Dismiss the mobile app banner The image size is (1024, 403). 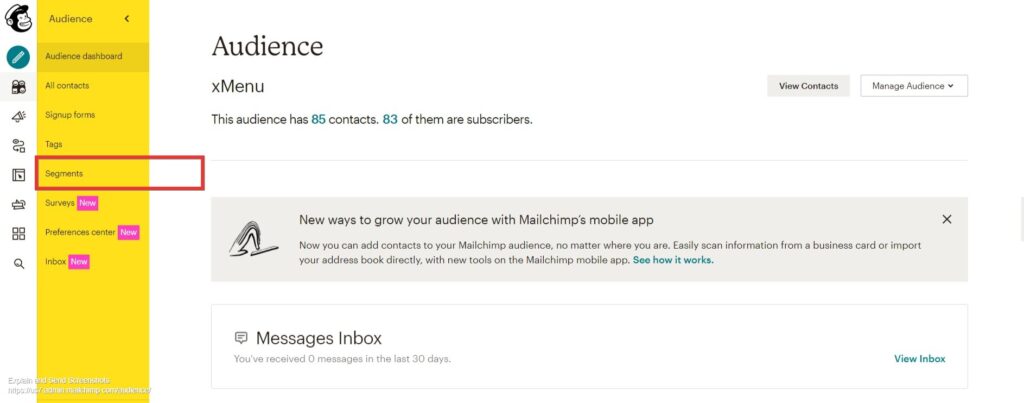click(946, 219)
